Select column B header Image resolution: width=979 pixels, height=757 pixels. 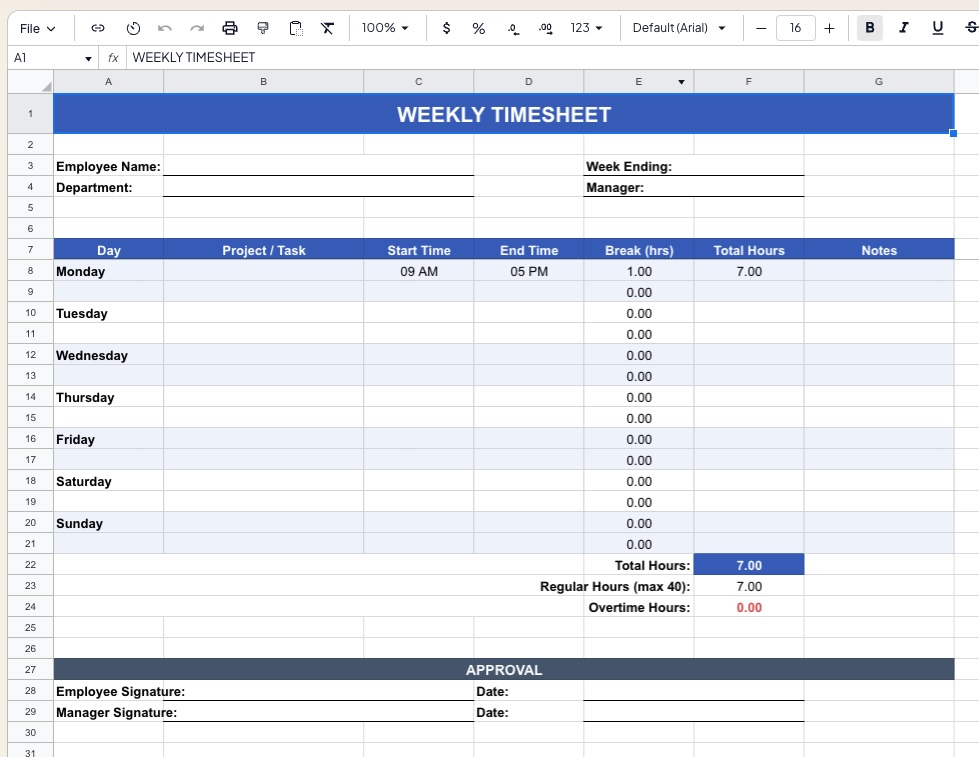point(263,82)
